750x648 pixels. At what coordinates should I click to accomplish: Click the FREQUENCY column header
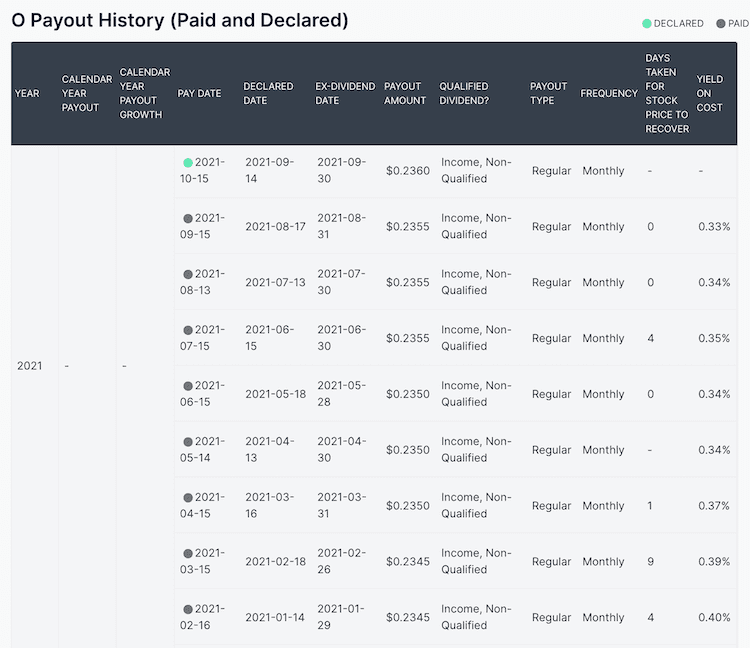pyautogui.click(x=609, y=93)
